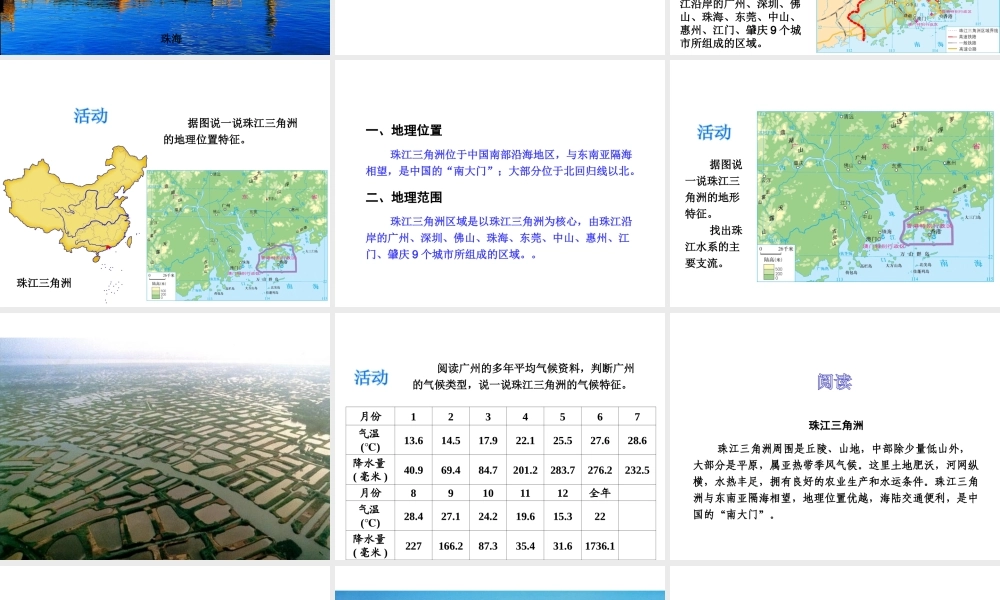
Task: Click the 活动 title on the China map slide
Action: [x=91, y=115]
